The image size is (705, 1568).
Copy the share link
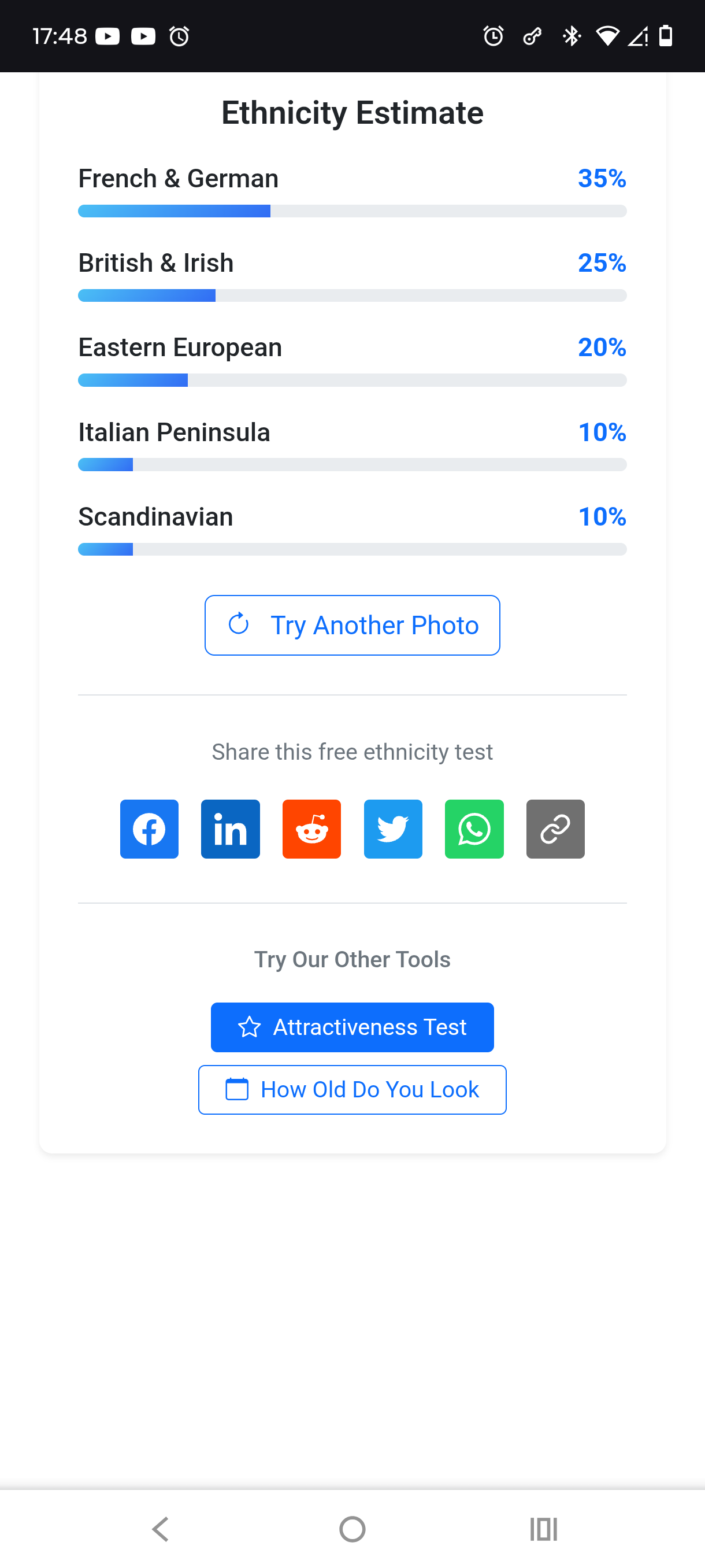(555, 829)
